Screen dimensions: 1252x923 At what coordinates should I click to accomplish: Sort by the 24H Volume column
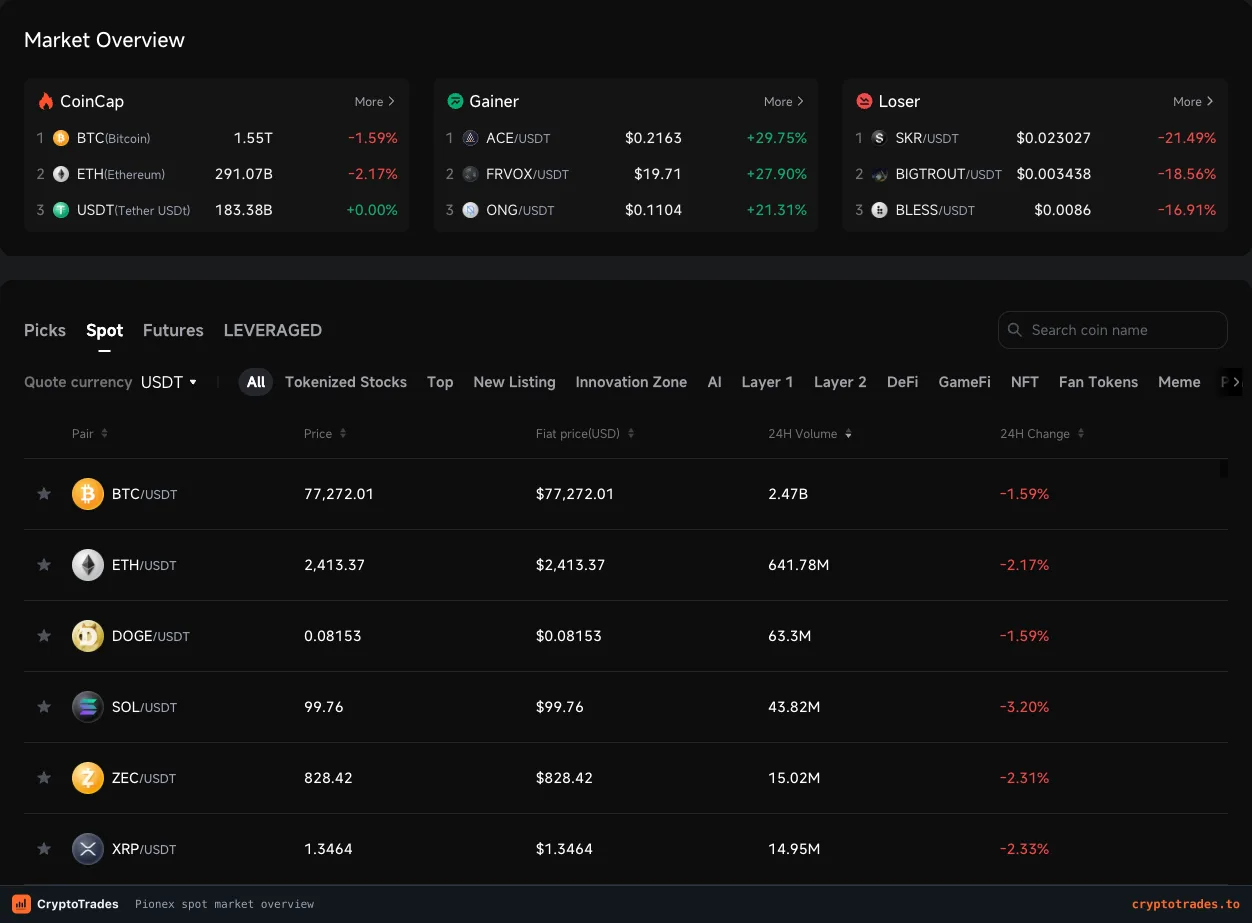811,434
